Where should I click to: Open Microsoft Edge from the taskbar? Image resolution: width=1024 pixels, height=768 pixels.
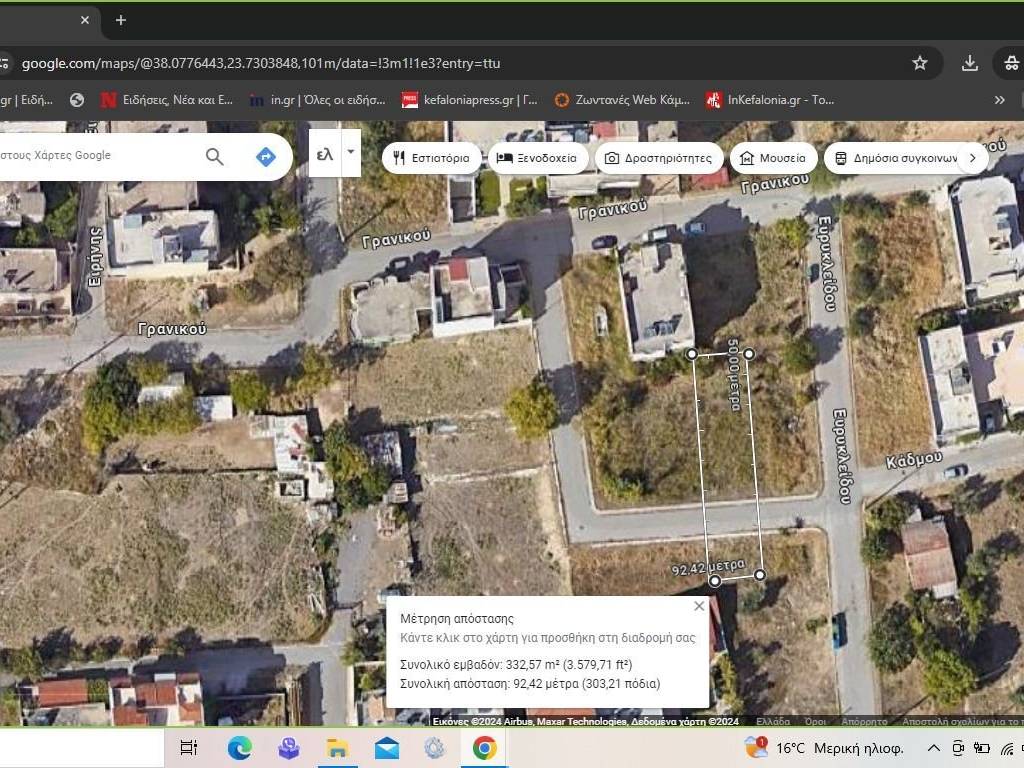[239, 747]
